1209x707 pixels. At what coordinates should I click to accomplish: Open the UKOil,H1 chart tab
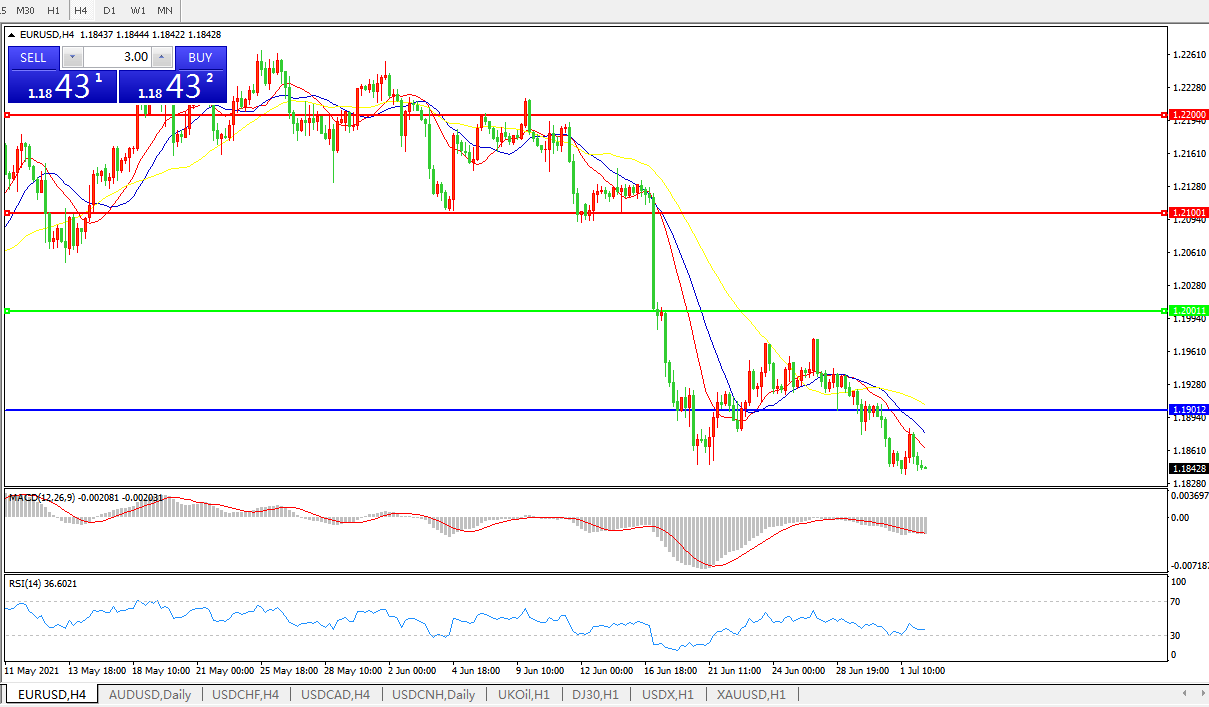coord(523,694)
